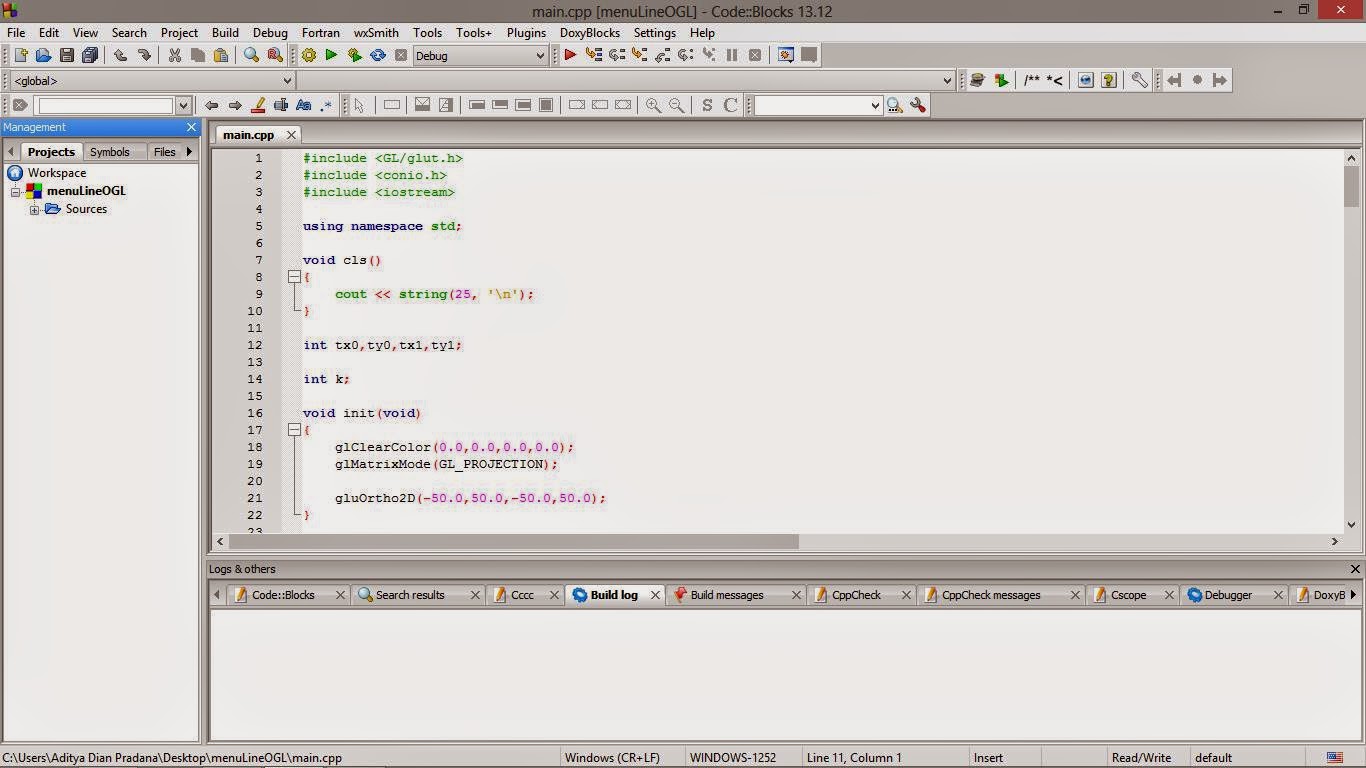Click the Save all files icon
Viewport: 1366px width, 768px height.
pos(90,56)
